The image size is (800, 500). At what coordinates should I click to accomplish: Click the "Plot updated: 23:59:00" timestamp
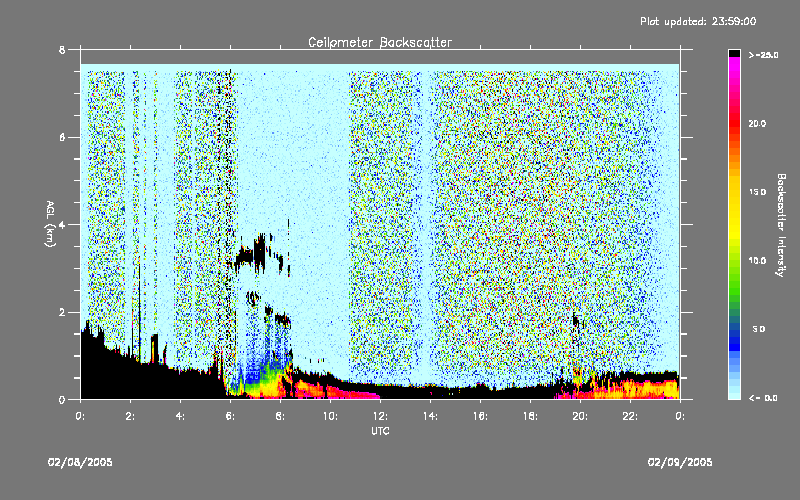click(698, 21)
